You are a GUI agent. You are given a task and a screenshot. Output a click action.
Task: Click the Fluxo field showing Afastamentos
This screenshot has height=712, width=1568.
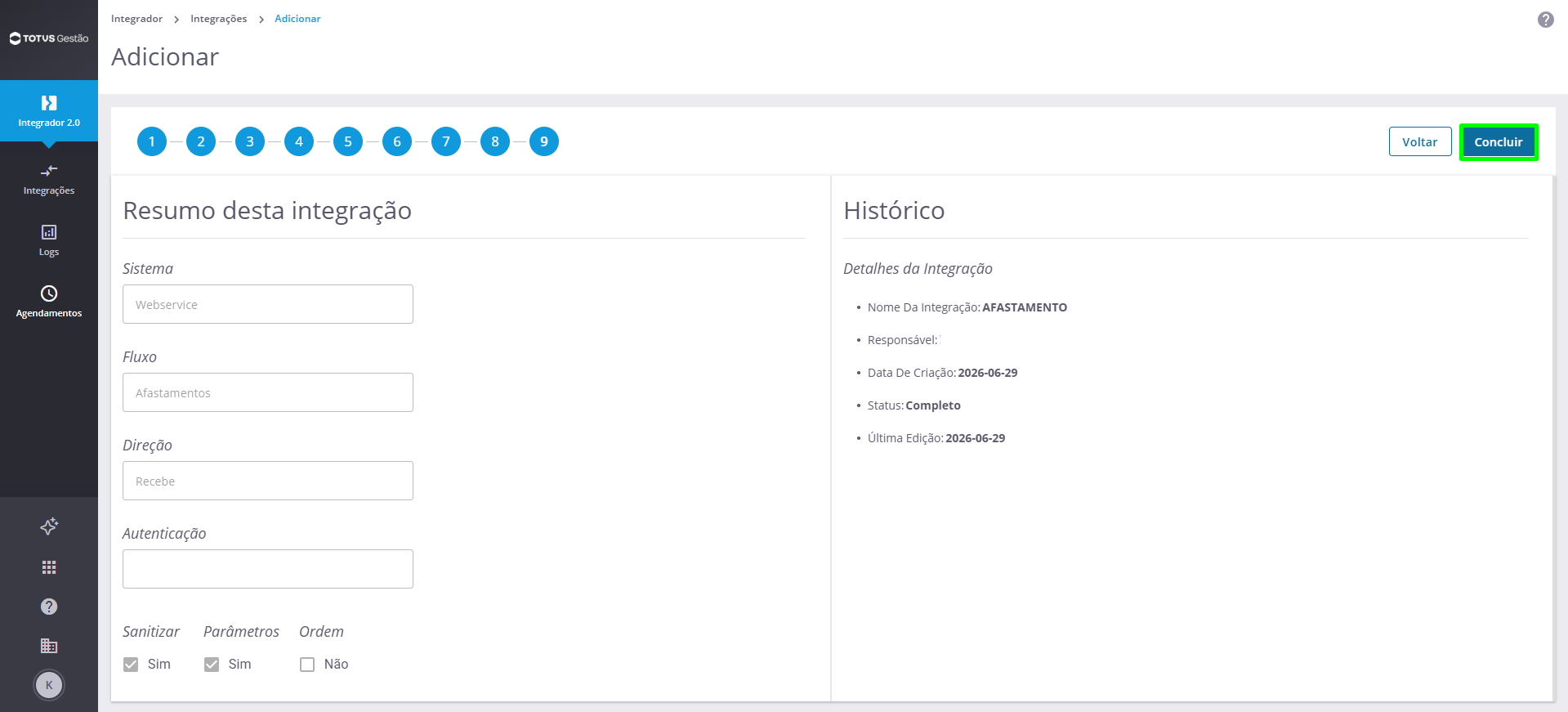click(268, 392)
